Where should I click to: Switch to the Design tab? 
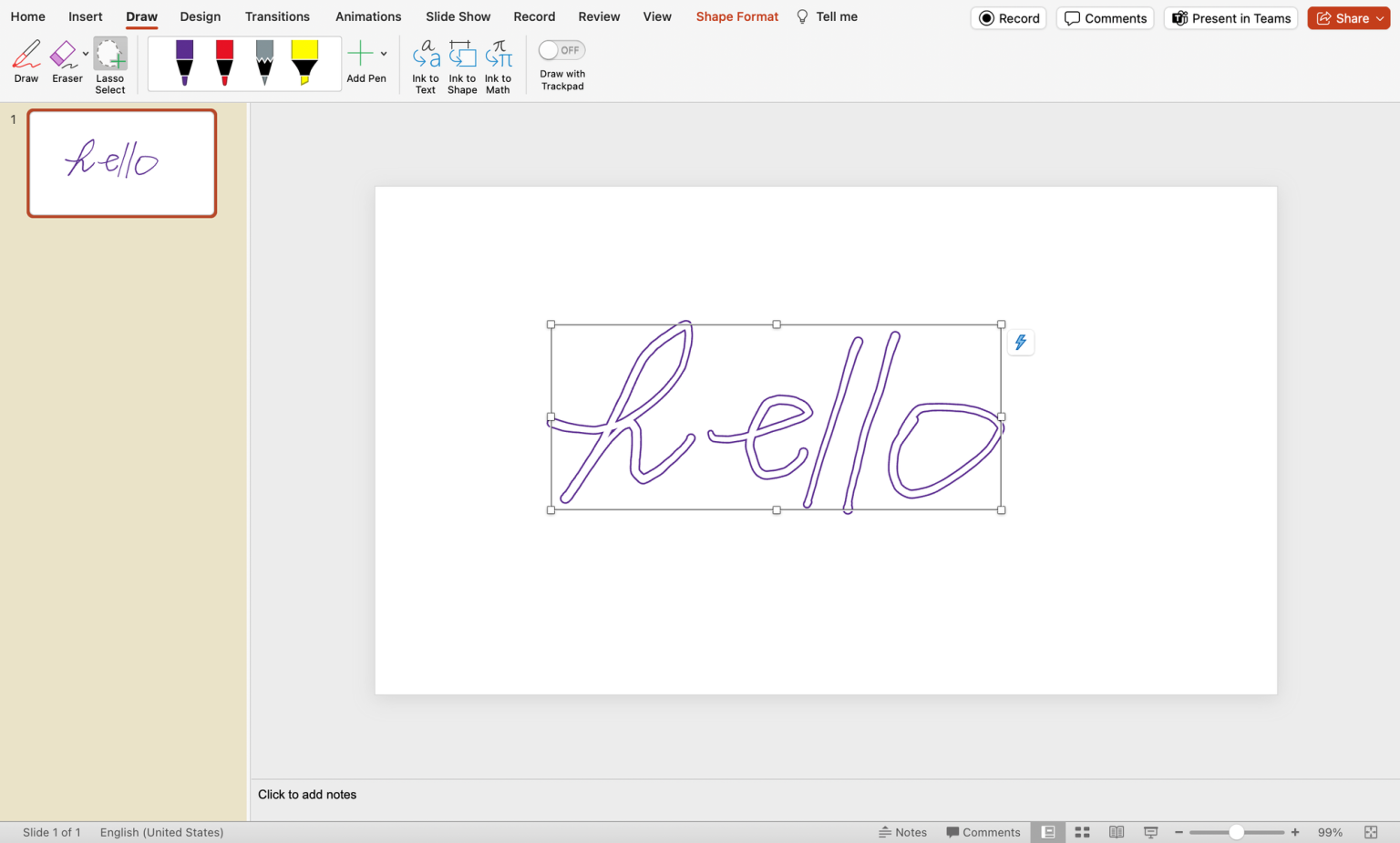click(x=201, y=16)
